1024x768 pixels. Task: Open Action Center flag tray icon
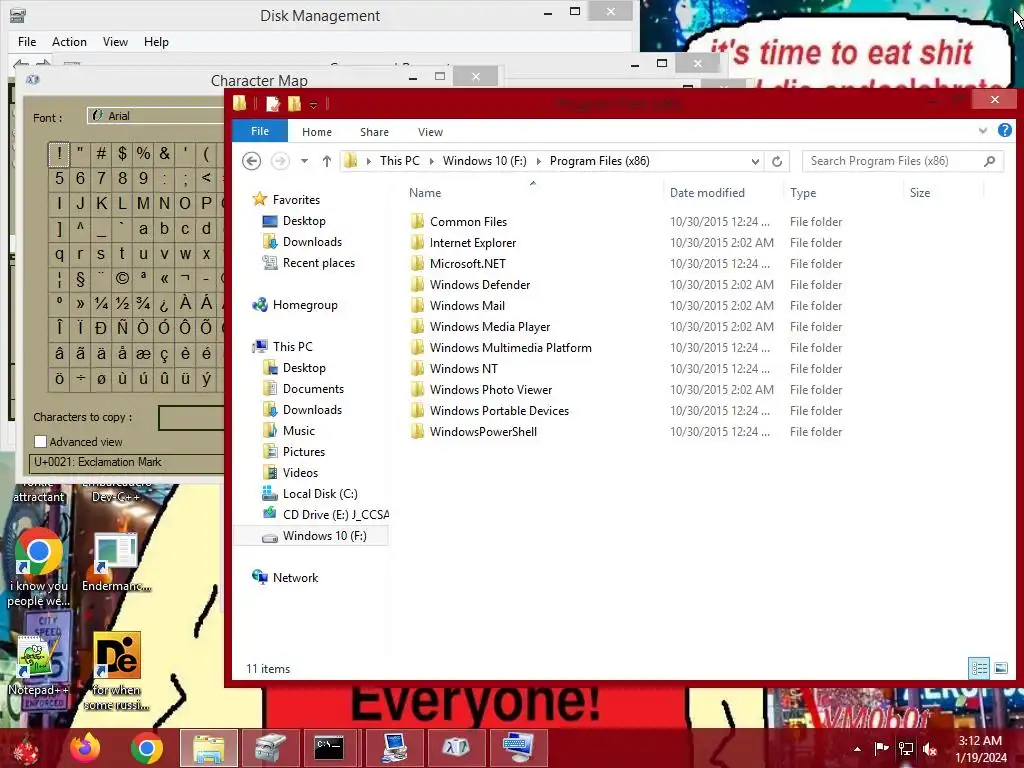coord(882,749)
